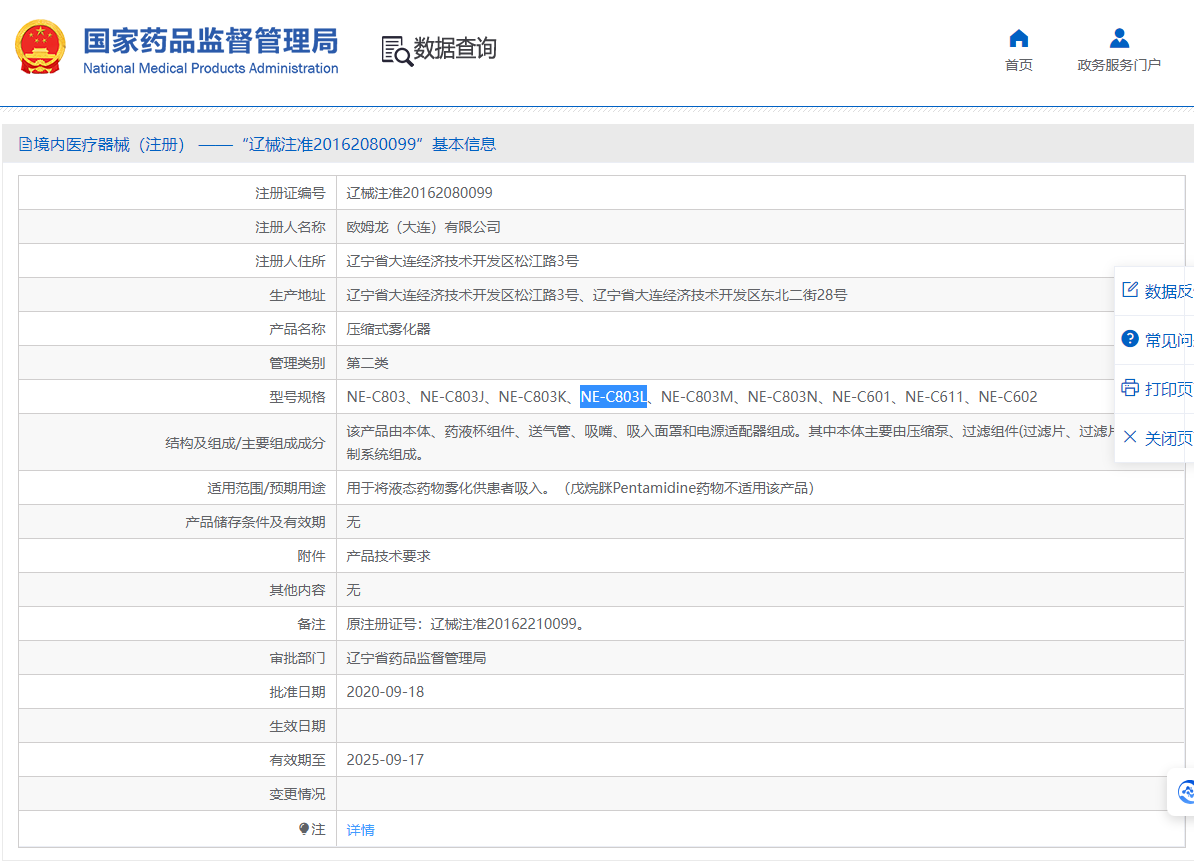1194x862 pixels.
Task: Click the document icon before 境内医疗器械 heading
Action: (25, 144)
